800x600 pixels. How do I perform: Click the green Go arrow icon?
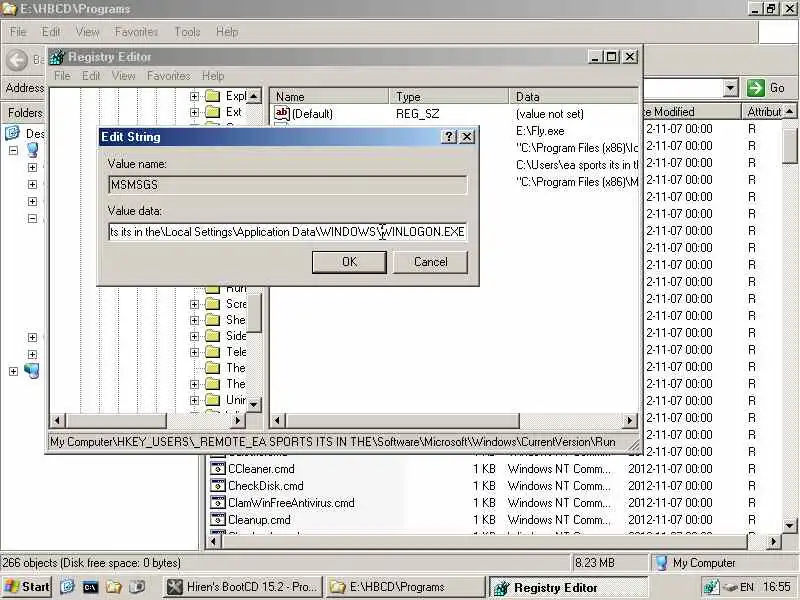[756, 88]
